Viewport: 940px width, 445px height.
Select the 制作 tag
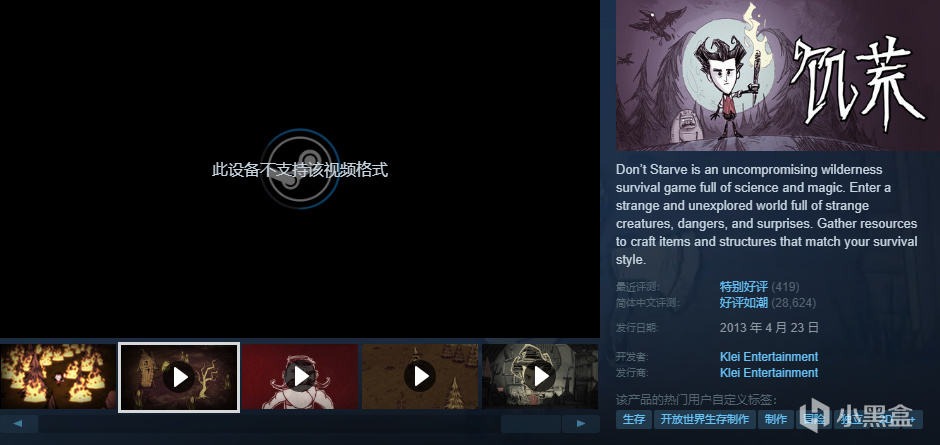[x=776, y=419]
